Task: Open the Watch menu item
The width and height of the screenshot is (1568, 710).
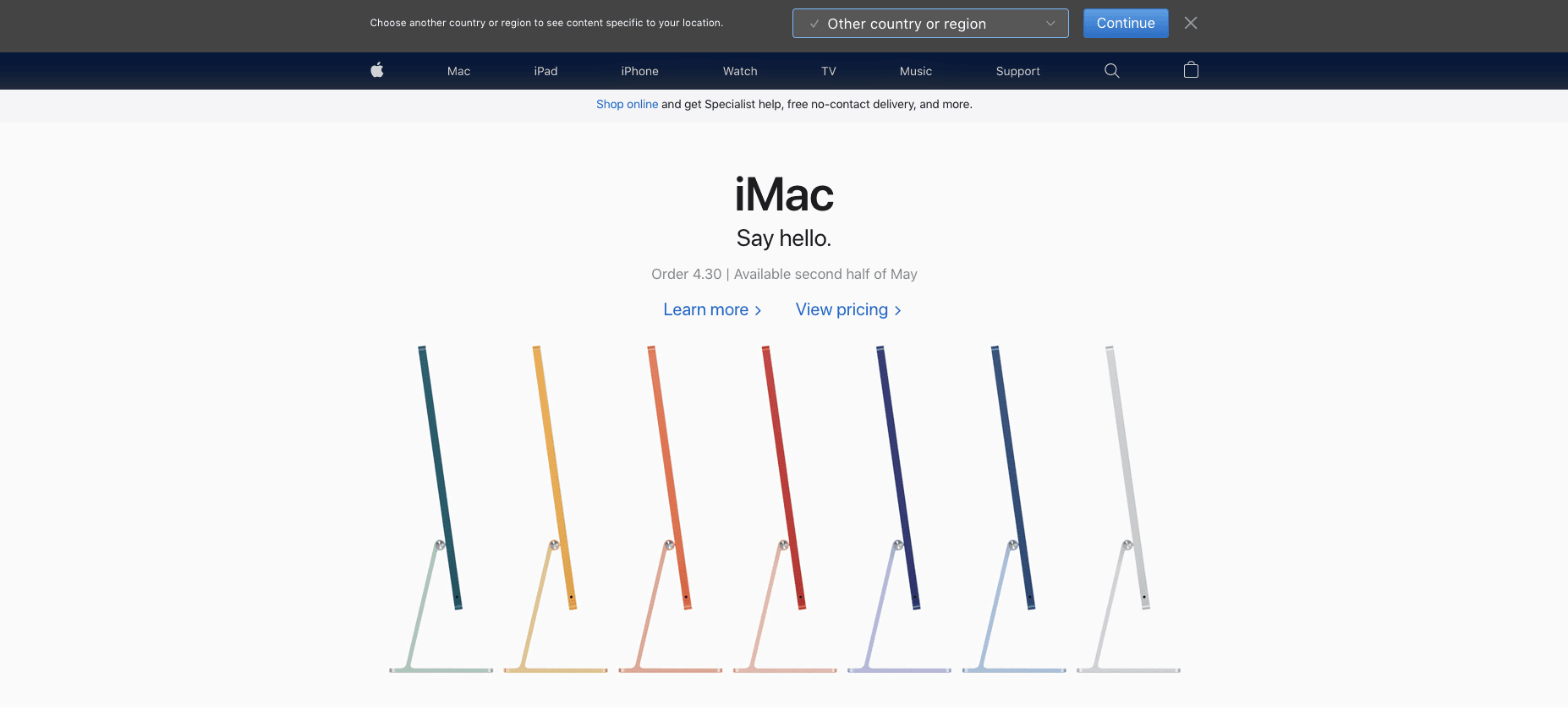Action: pos(740,72)
